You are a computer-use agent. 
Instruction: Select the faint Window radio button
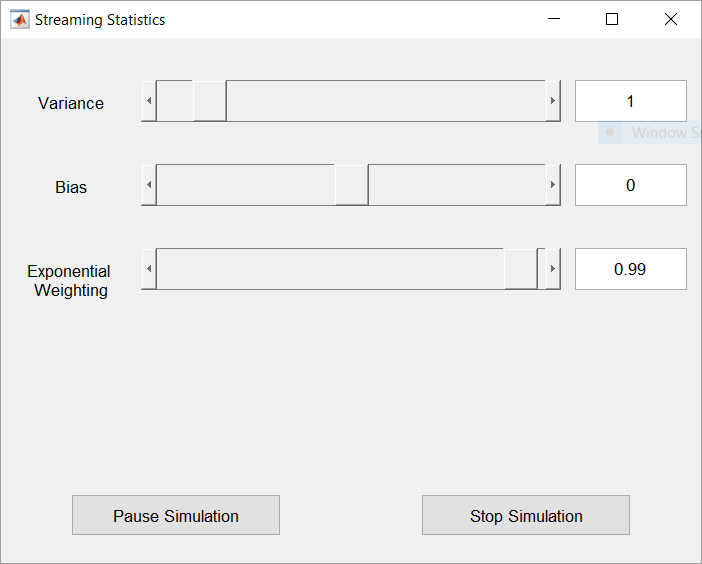[610, 133]
